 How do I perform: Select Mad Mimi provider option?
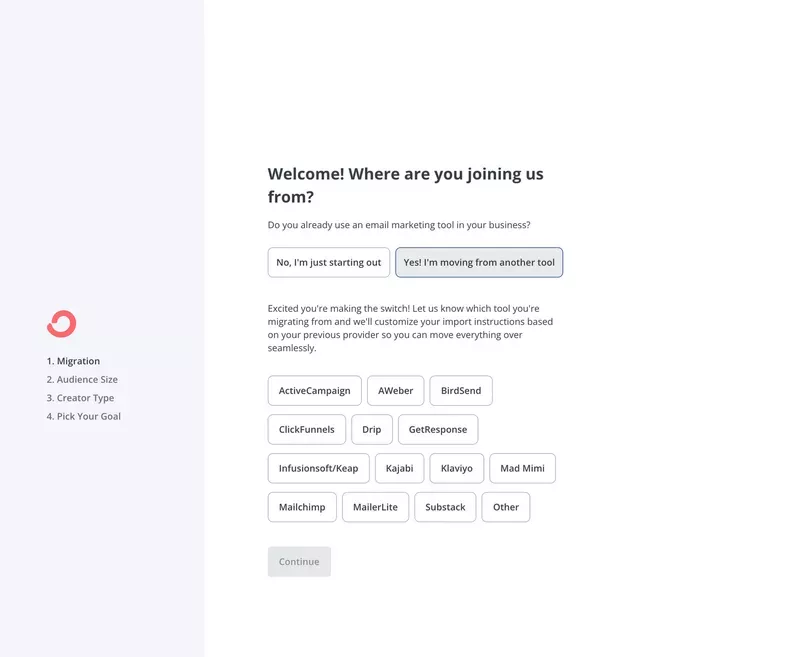point(522,468)
